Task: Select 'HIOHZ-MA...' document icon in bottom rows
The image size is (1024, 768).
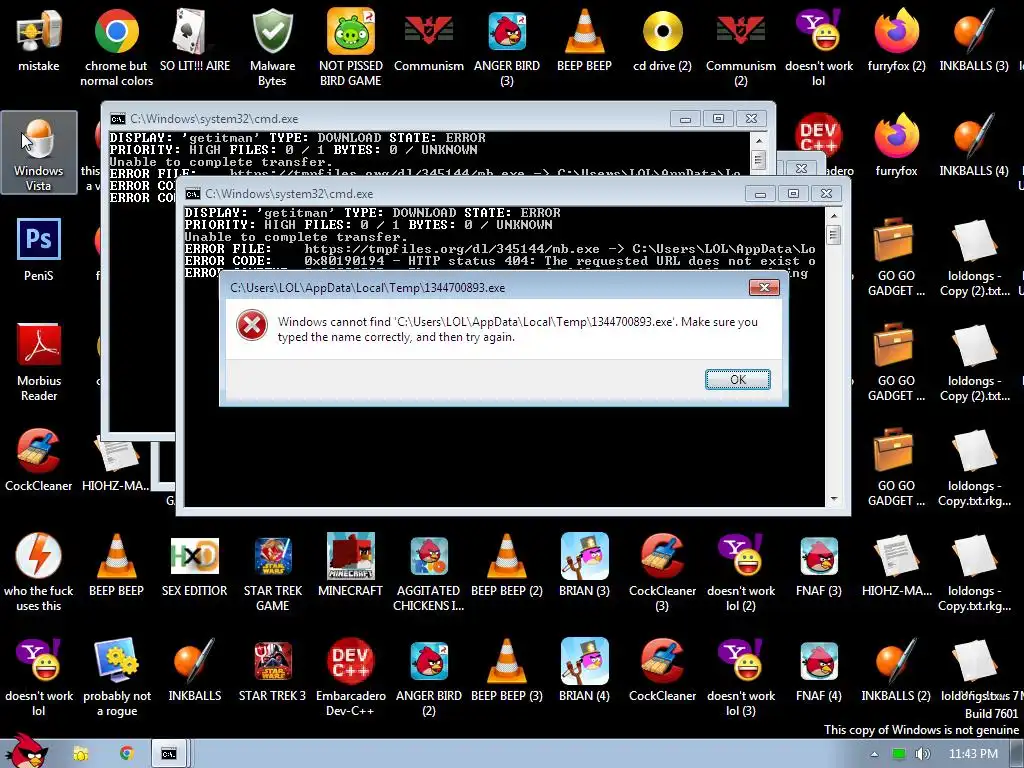Action: point(896,566)
